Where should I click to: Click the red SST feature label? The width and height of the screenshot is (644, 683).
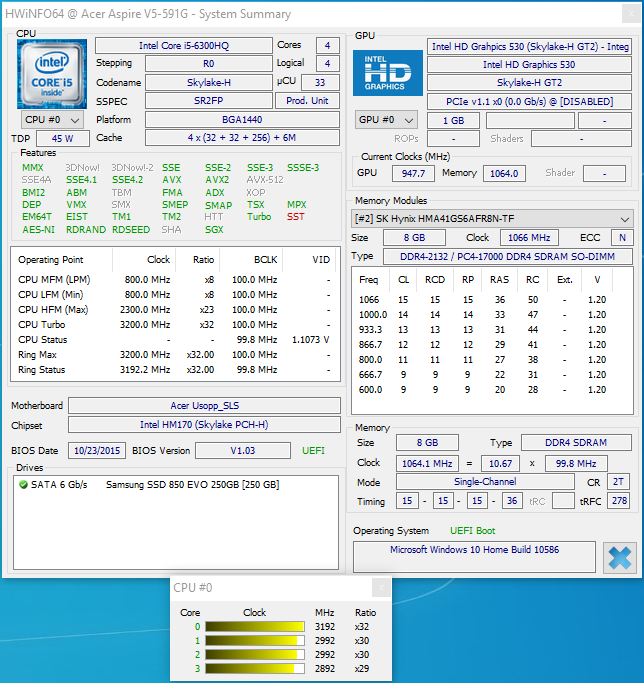coord(295,216)
